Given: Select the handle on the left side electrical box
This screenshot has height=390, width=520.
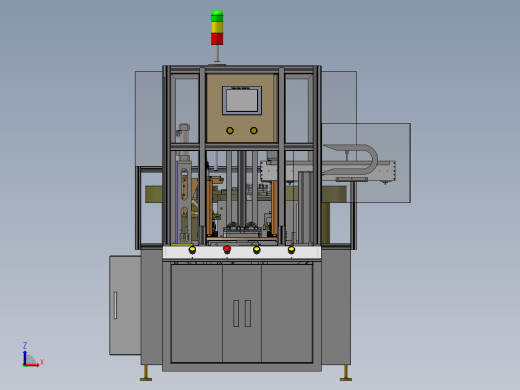Looking at the screenshot, I should pyautogui.click(x=115, y=305).
